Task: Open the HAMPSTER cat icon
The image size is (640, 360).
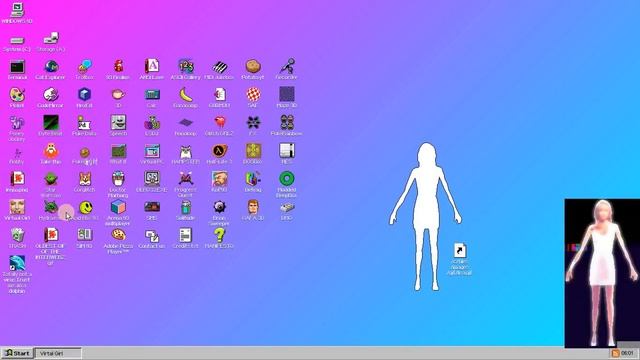Action: pyautogui.click(x=186, y=151)
